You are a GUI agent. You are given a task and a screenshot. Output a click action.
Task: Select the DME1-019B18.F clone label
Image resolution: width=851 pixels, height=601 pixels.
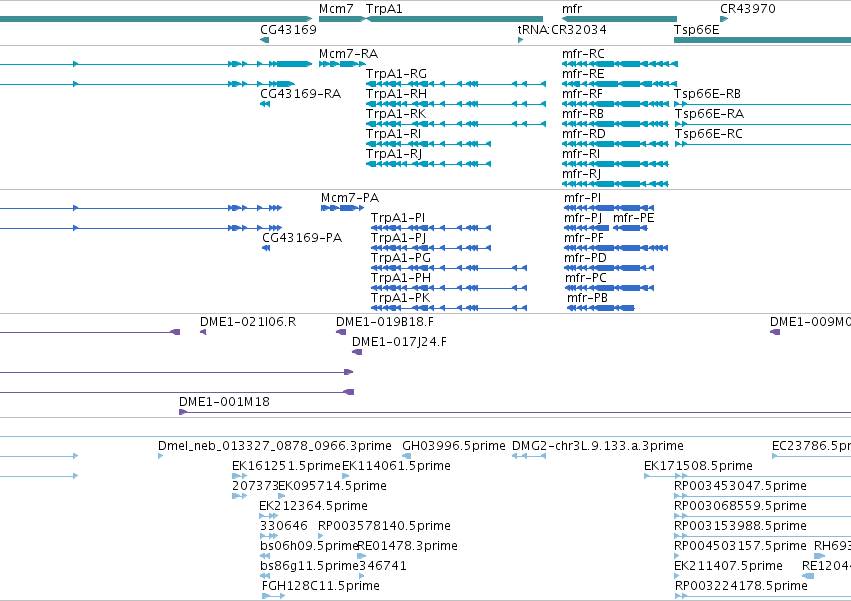click(385, 322)
